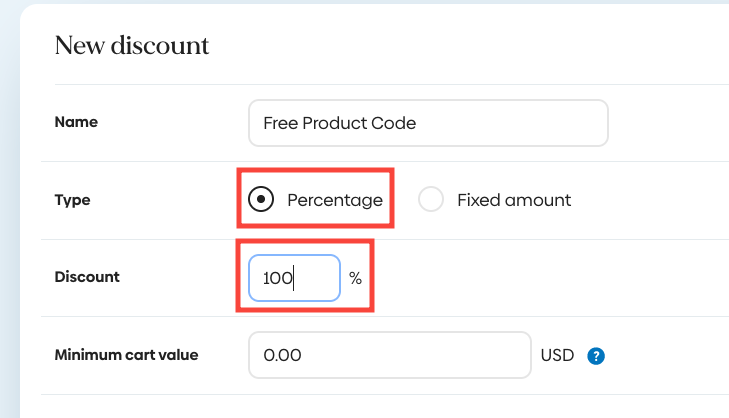
Task: Click the % suffix after Discount field
Action: [355, 277]
